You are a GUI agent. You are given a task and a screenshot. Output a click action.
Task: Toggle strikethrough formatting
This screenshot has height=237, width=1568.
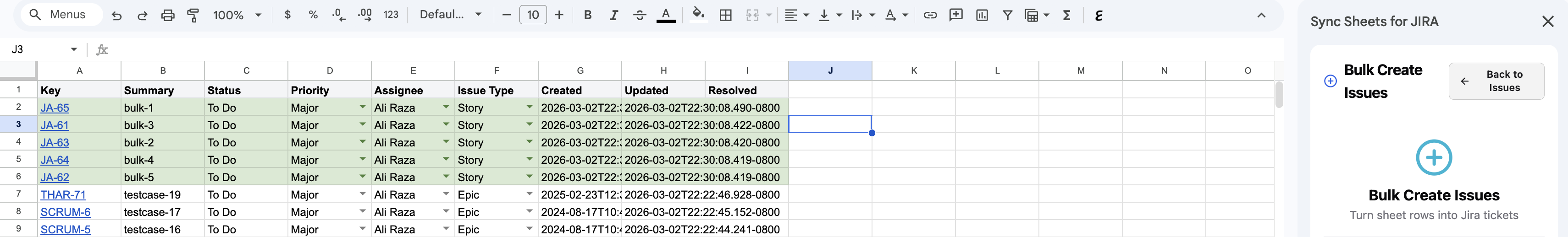coord(639,15)
